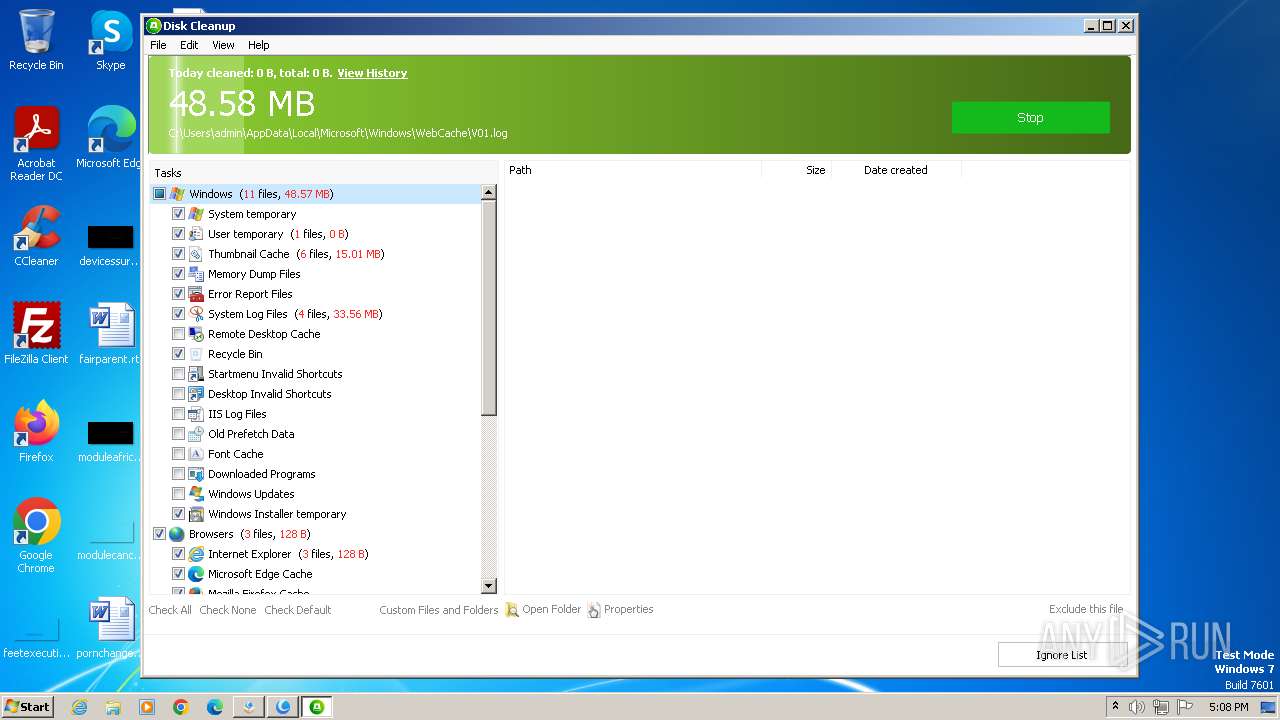1280x720 pixels.
Task: Open the Edit menu
Action: point(189,45)
